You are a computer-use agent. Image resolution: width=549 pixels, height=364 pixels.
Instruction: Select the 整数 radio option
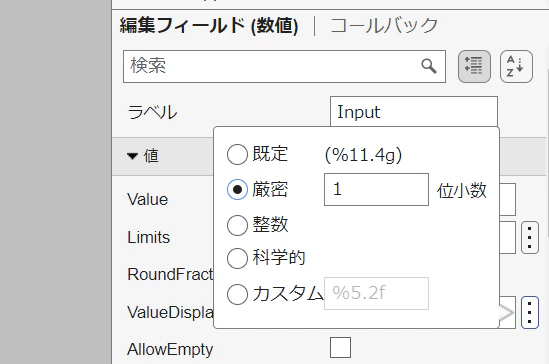(x=237, y=225)
